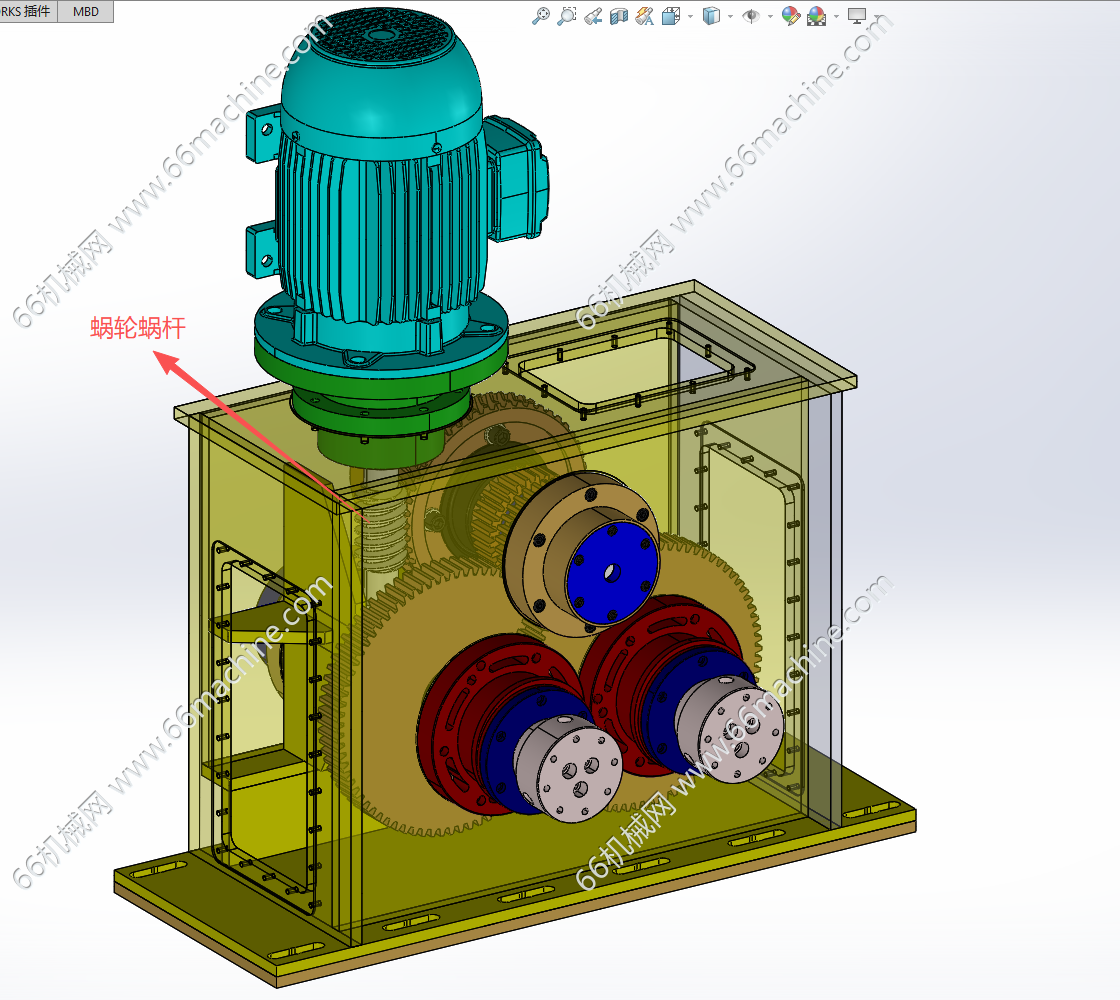Expand the Hide/Show Items dropdown arrow
This screenshot has width=1120, height=1000.
770,16
